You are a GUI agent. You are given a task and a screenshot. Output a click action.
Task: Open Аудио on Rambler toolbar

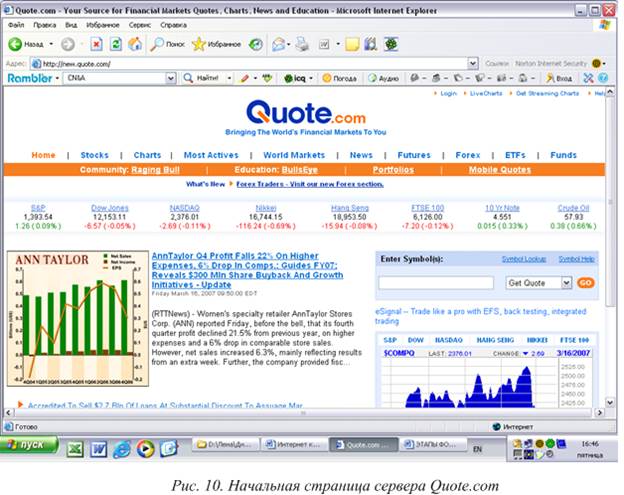[x=383, y=78]
